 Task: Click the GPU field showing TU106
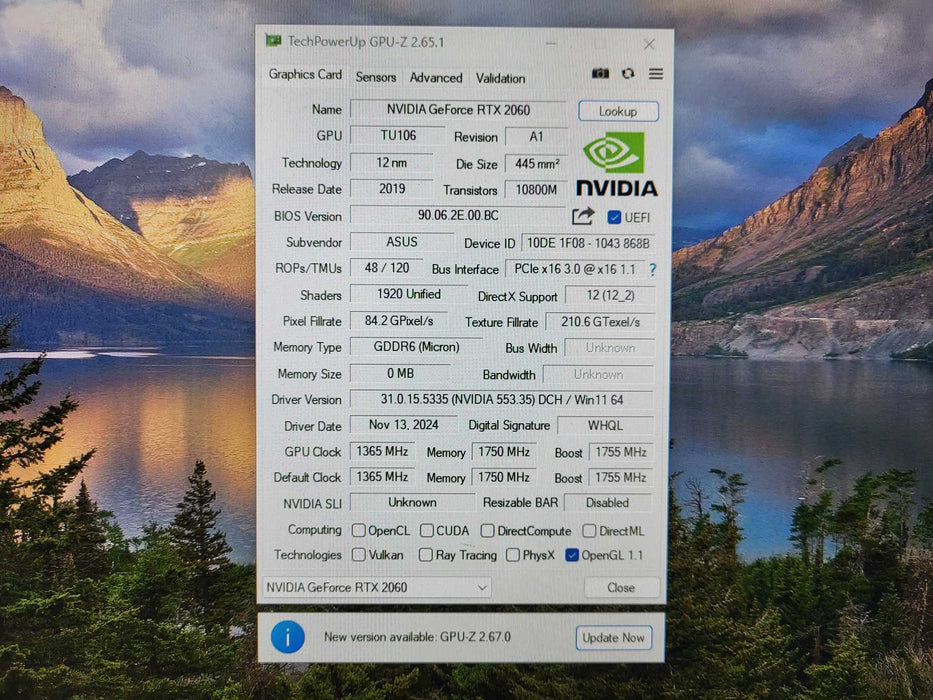[398, 135]
